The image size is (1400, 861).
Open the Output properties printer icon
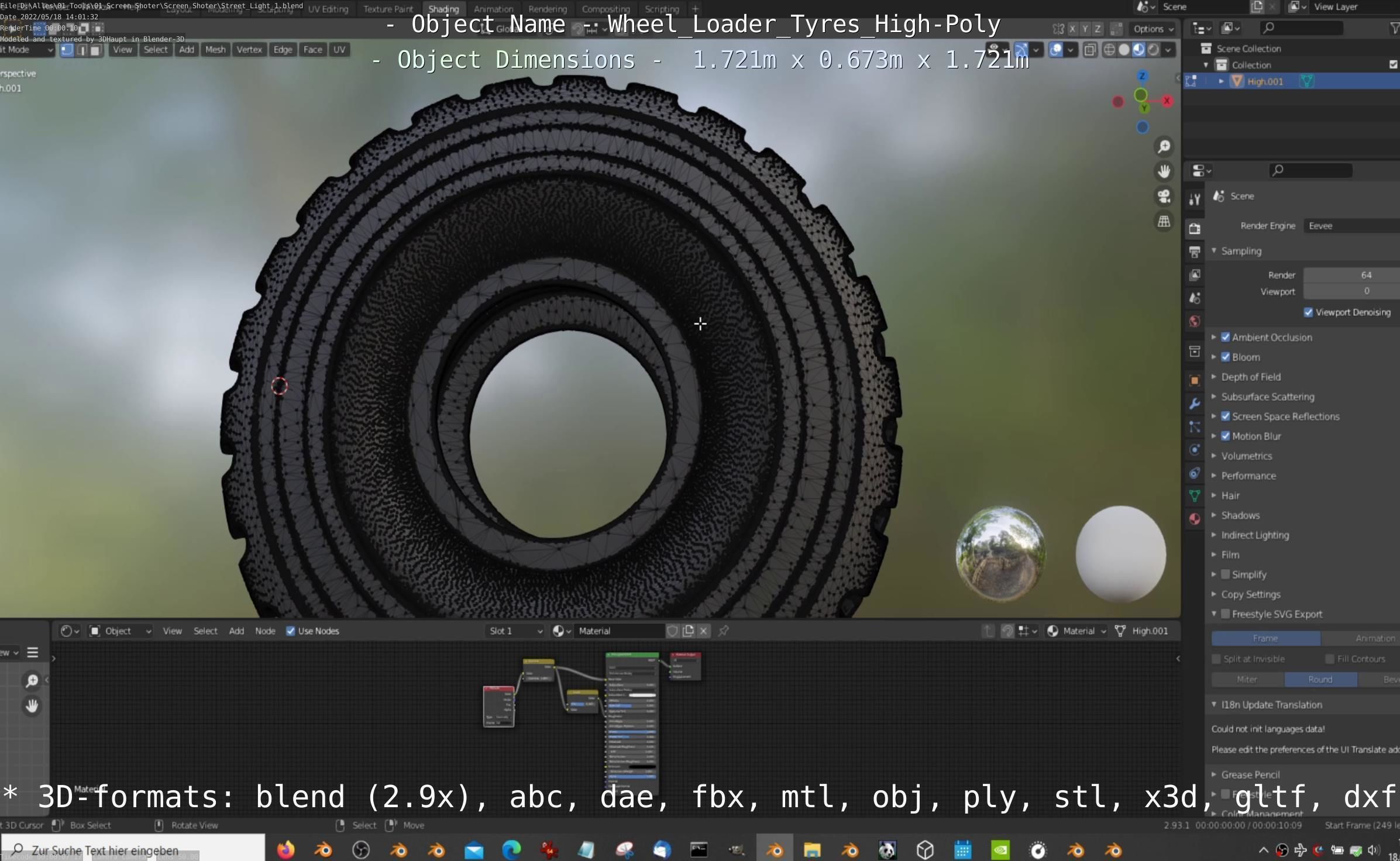pos(1195,252)
